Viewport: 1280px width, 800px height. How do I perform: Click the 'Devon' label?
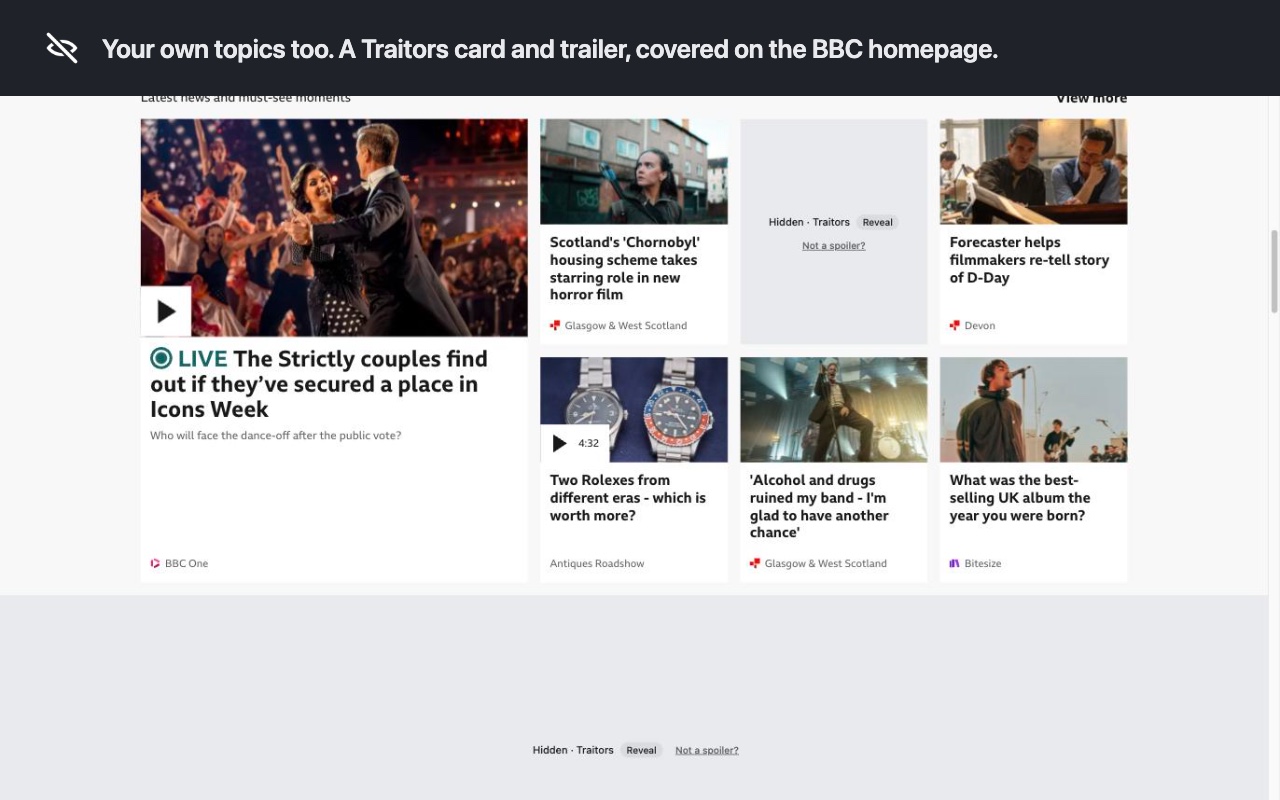tap(979, 326)
